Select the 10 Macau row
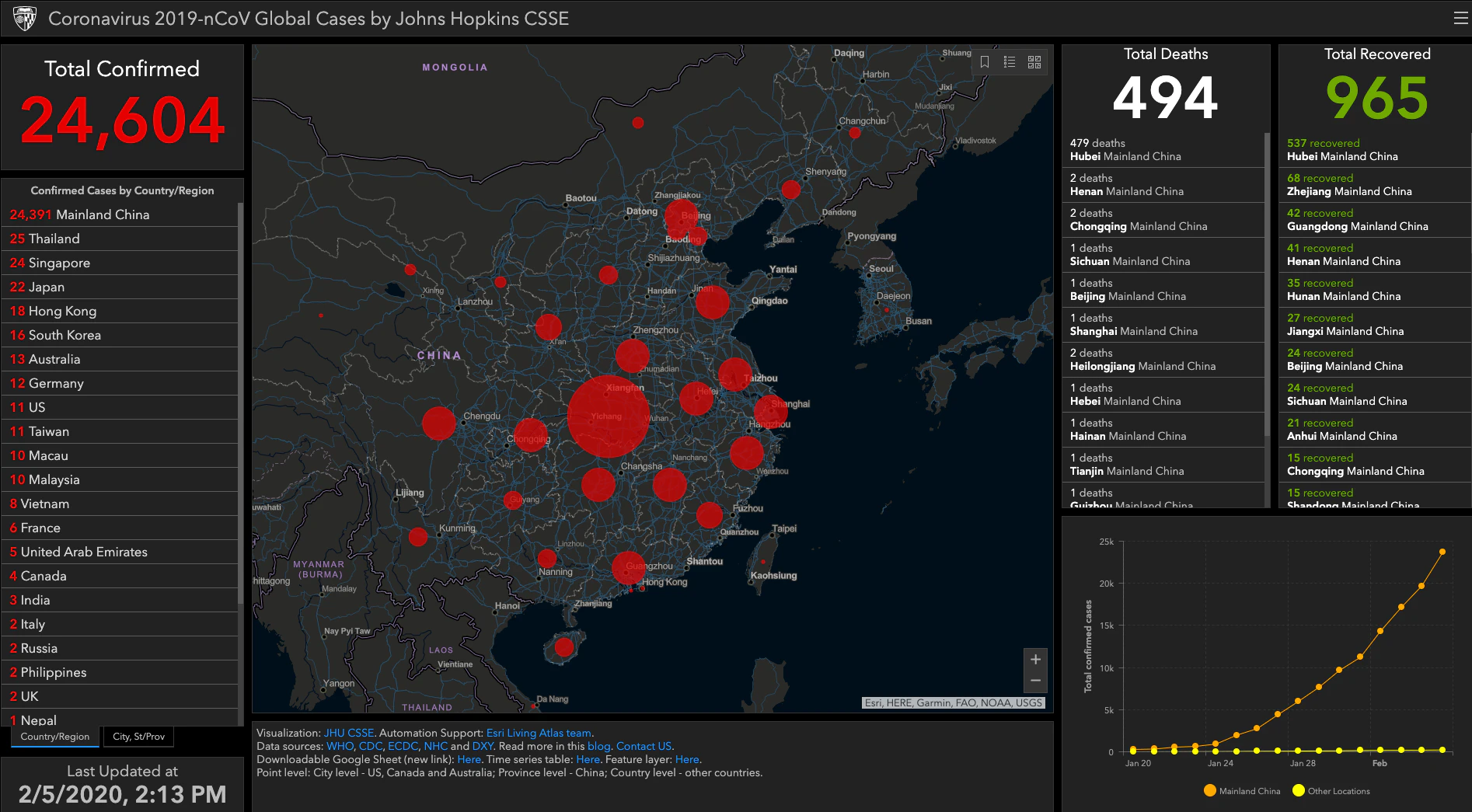The image size is (1472, 812). pyautogui.click(x=120, y=455)
